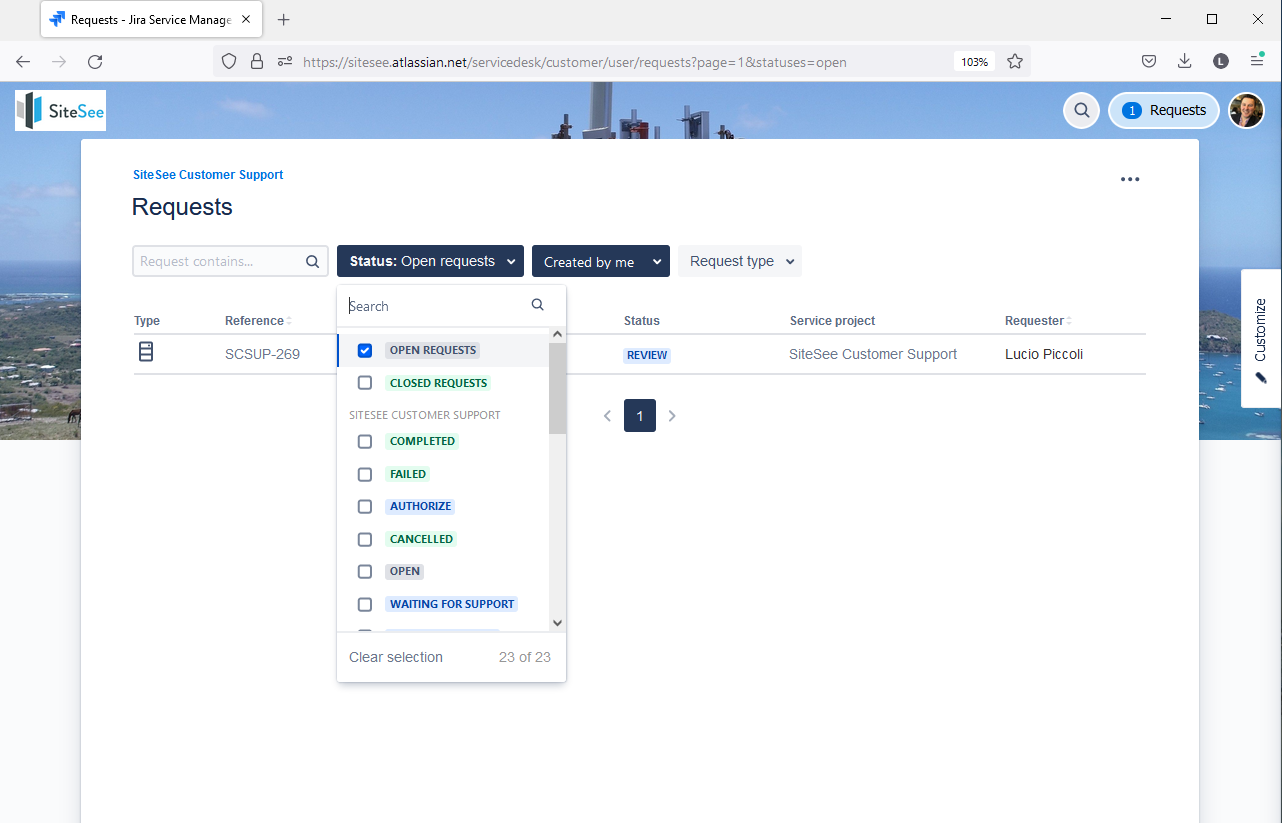The width and height of the screenshot is (1282, 823).
Task: Open the tracking protection shield icon
Action: coord(229,62)
